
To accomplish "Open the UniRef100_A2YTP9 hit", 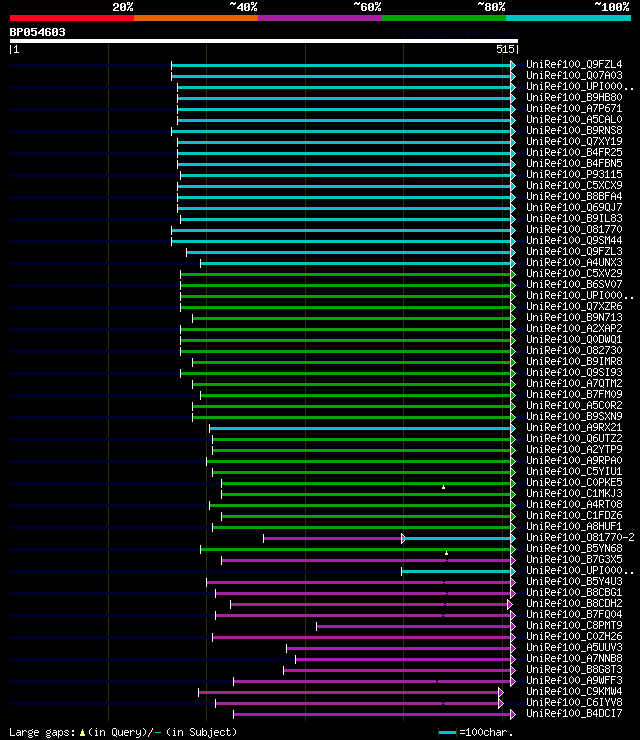I will pyautogui.click(x=574, y=450).
